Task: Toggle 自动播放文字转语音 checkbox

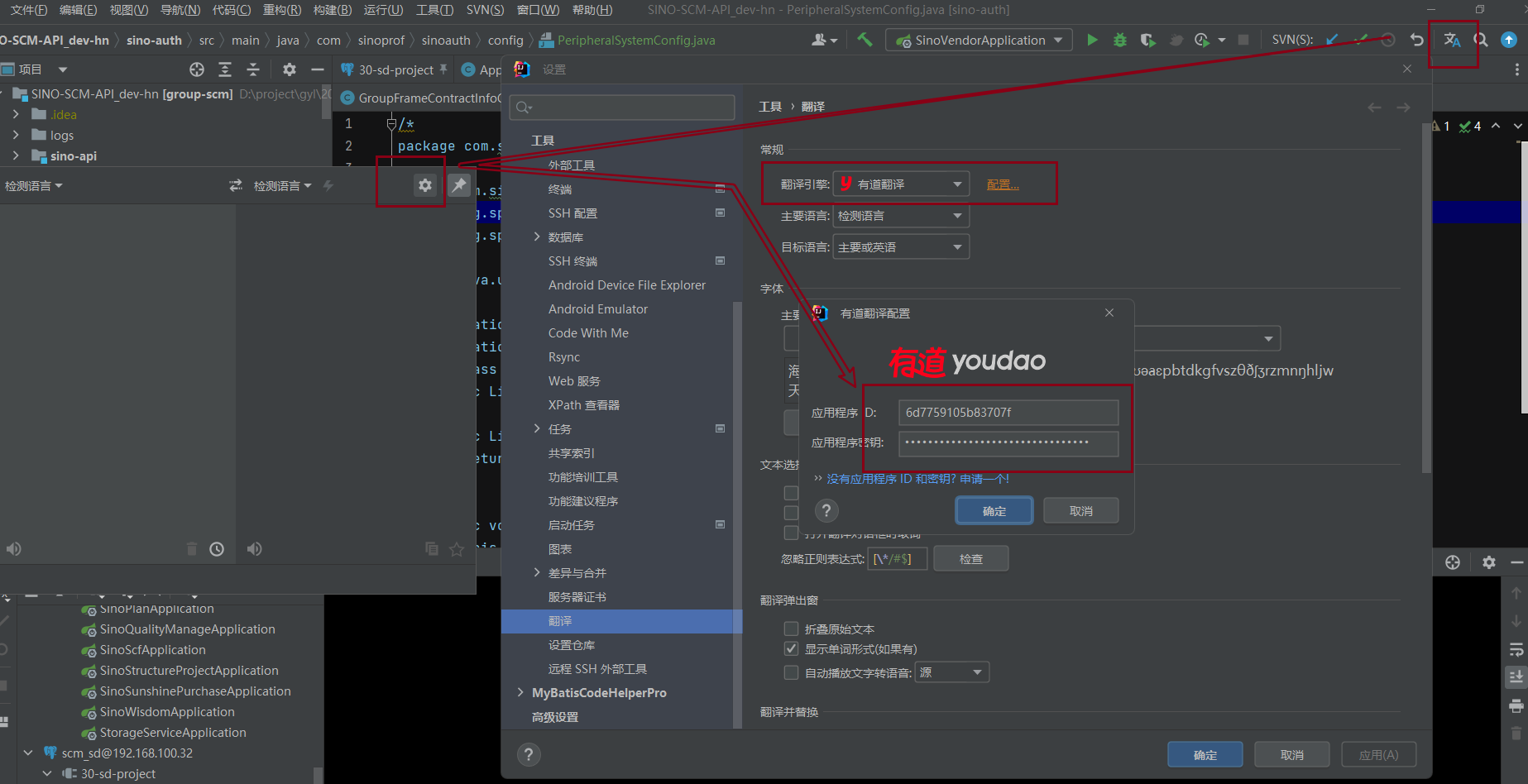Action: [x=791, y=672]
